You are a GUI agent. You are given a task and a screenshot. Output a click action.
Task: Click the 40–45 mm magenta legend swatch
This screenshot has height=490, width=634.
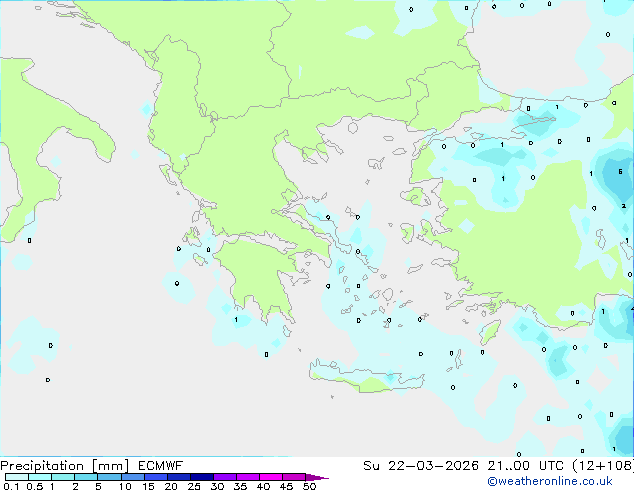tap(271, 477)
